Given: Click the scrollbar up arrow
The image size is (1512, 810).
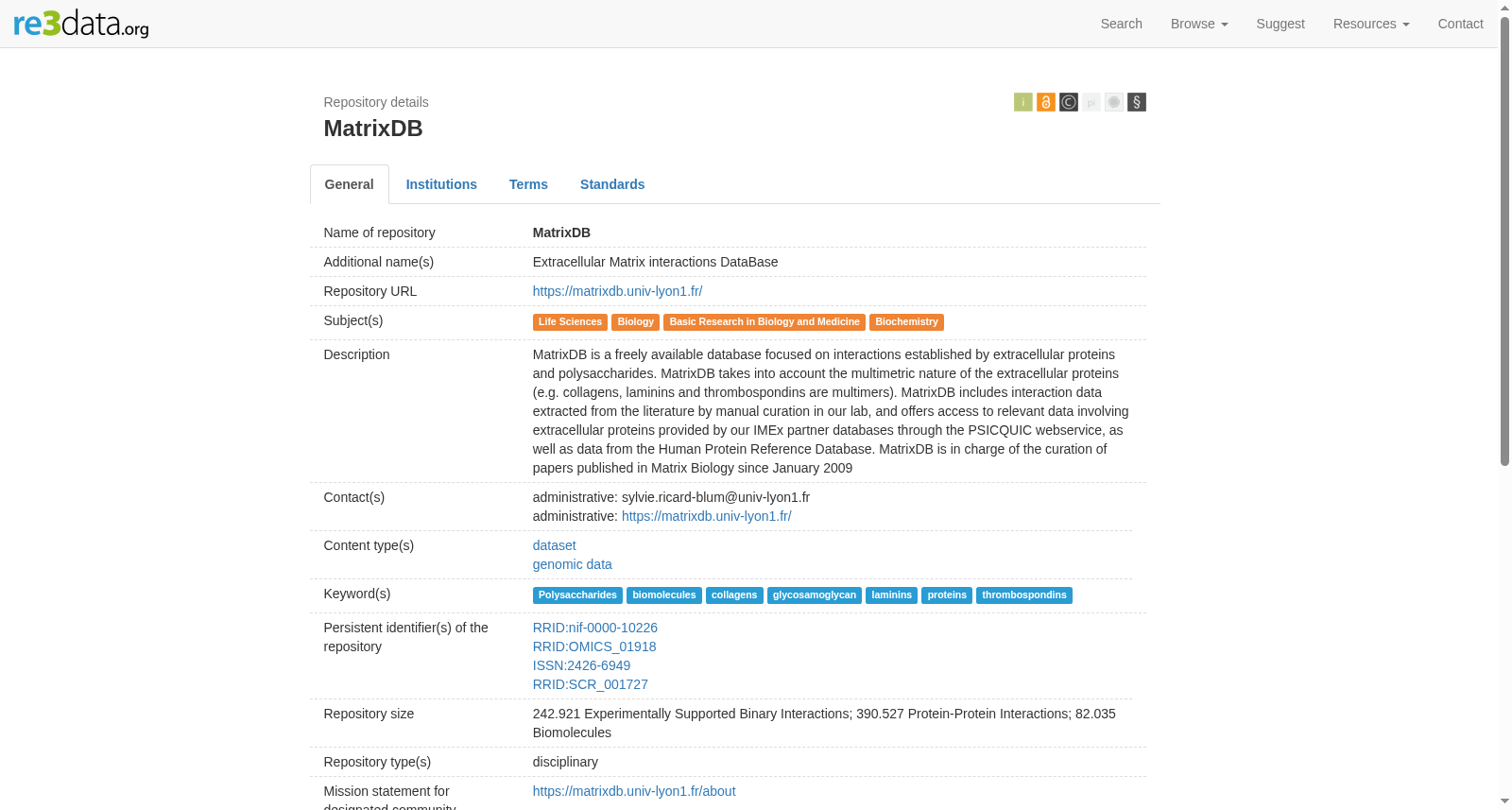Looking at the screenshot, I should tap(1504, 8).
